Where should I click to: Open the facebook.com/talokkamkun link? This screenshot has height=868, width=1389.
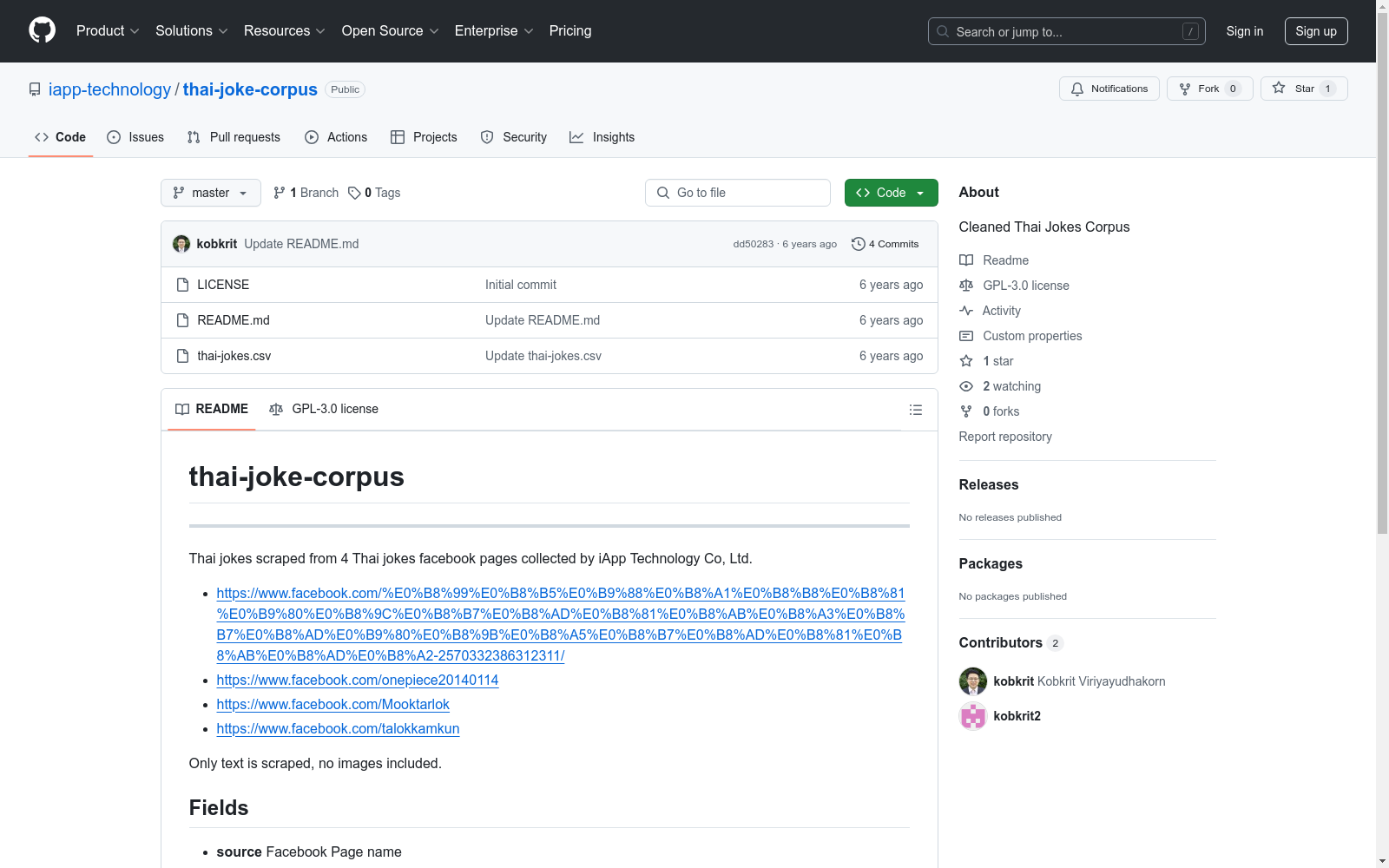(x=339, y=729)
